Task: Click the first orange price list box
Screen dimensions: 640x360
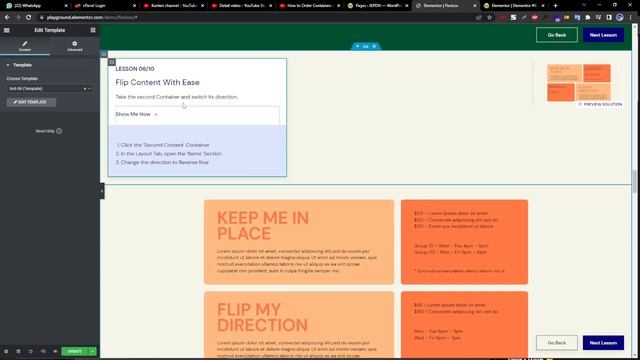Action: pyautogui.click(x=464, y=242)
